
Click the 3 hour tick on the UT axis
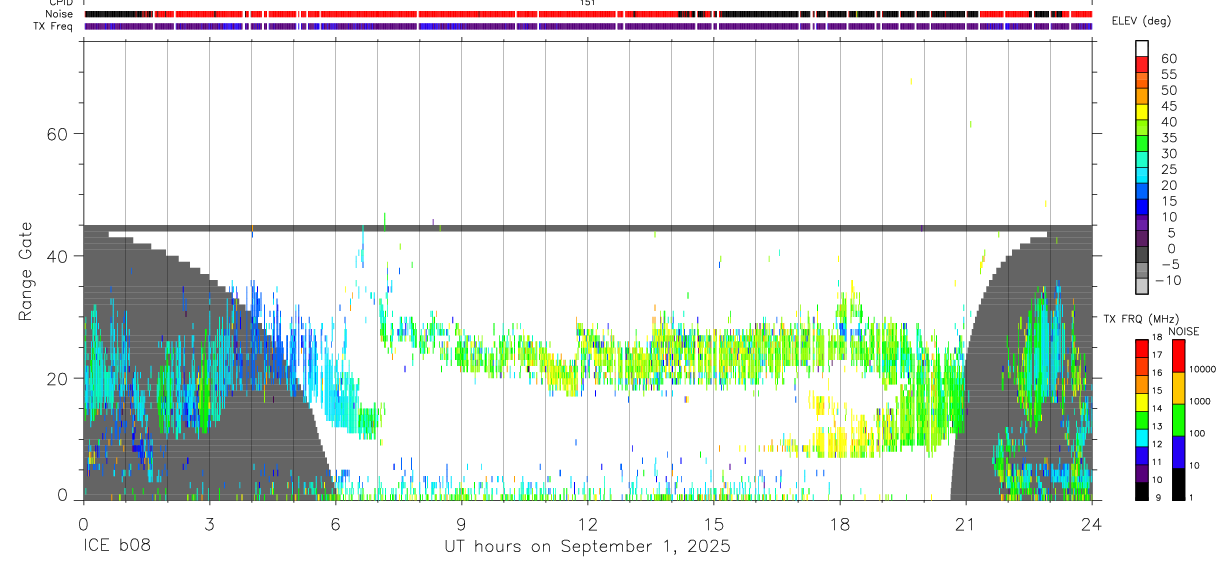tap(209, 523)
